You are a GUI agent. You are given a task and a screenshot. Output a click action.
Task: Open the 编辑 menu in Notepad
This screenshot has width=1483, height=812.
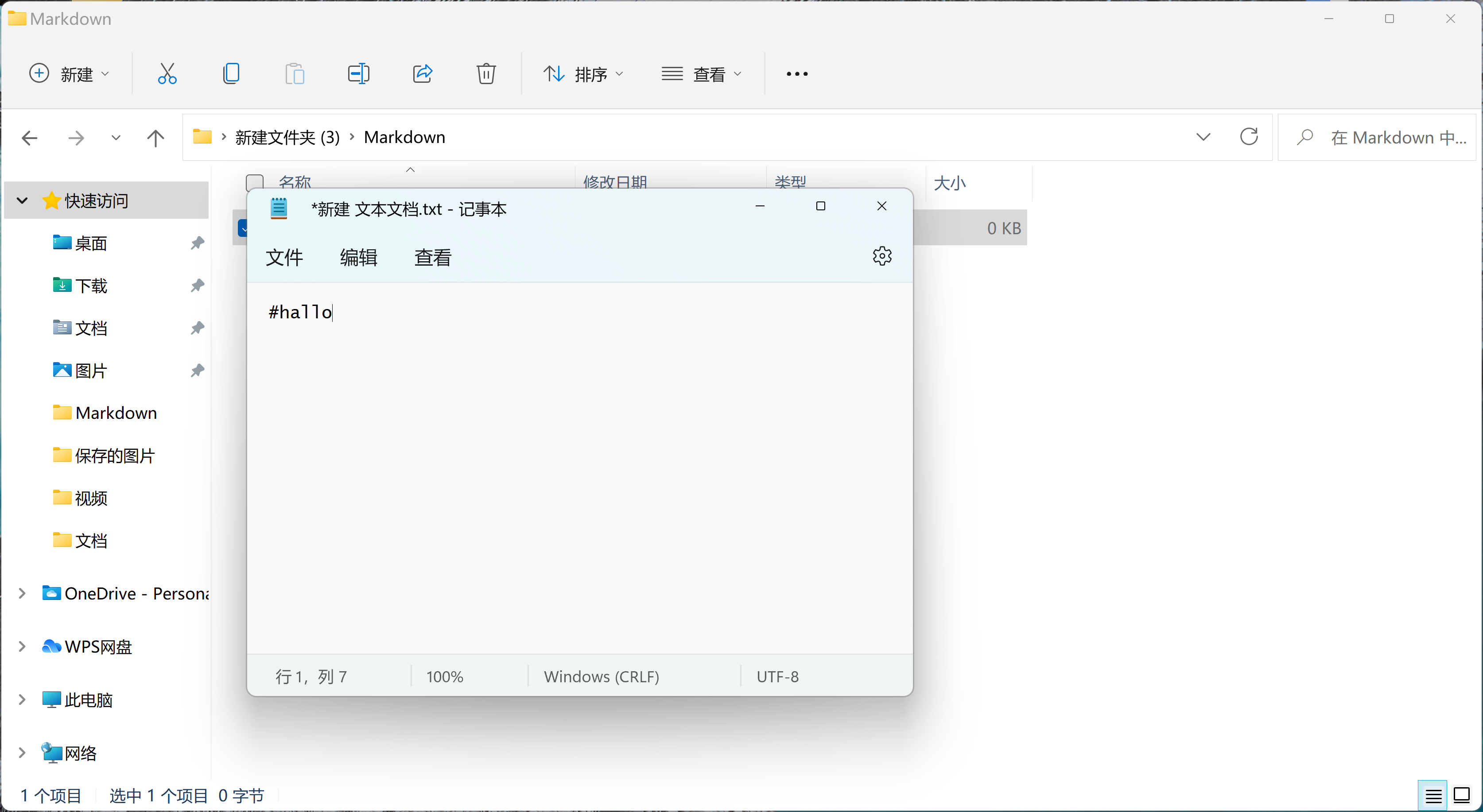(359, 257)
